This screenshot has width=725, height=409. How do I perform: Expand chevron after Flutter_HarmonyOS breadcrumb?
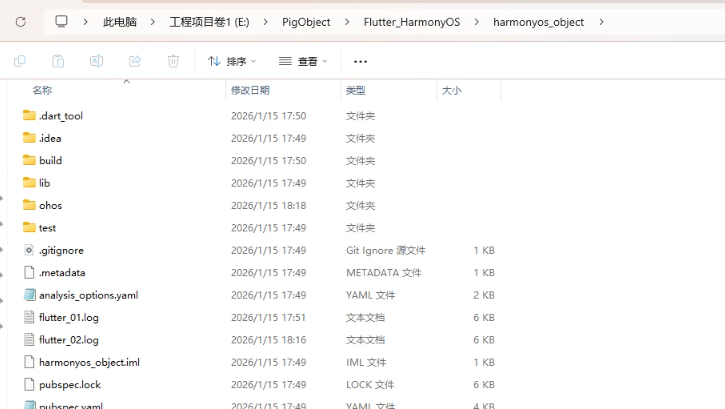point(476,22)
